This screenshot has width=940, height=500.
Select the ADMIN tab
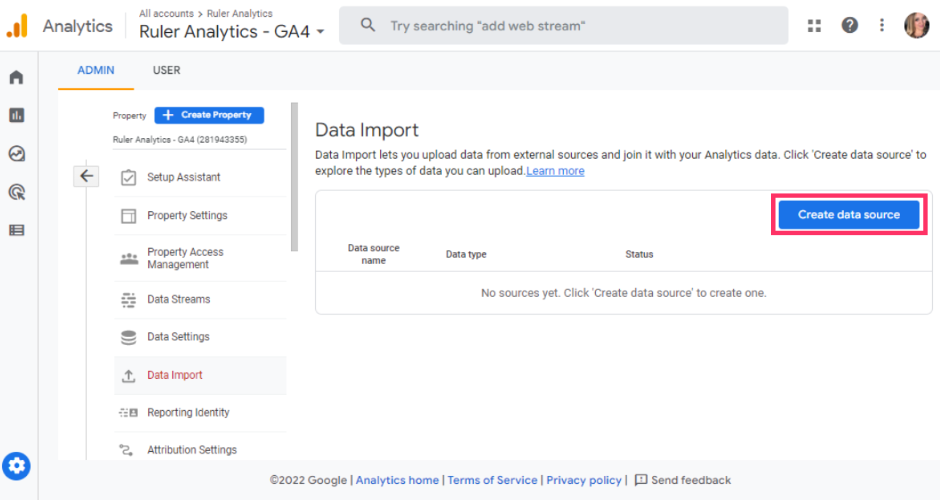coord(96,70)
